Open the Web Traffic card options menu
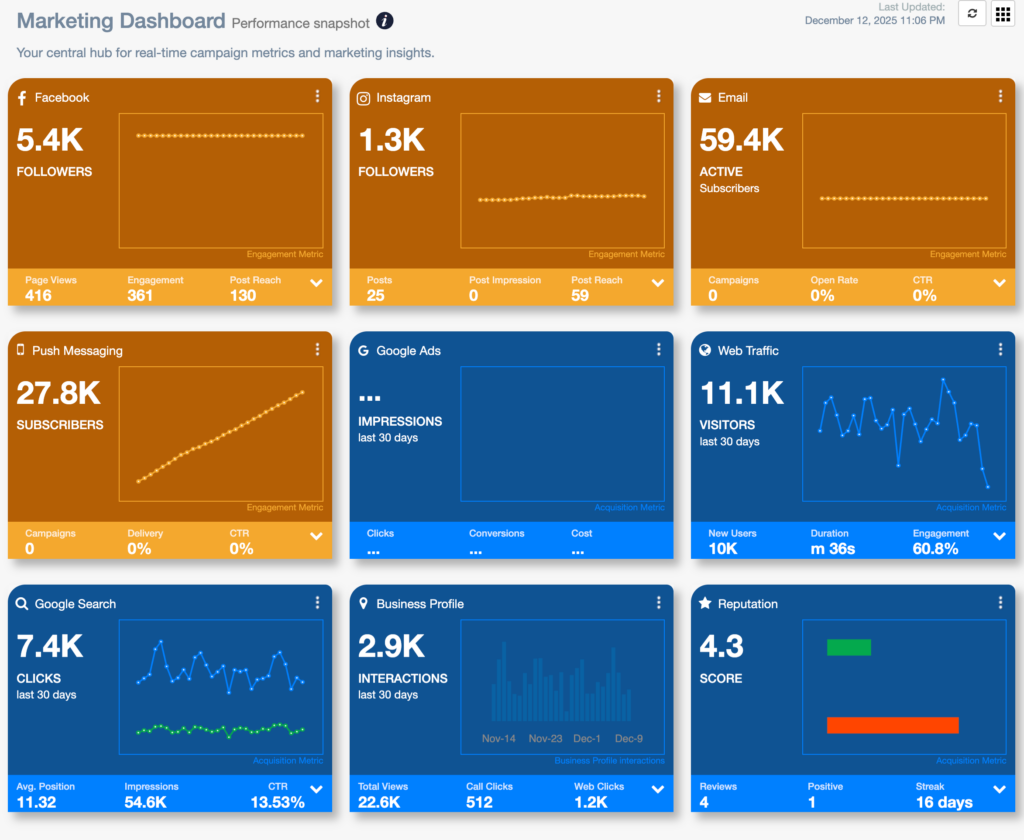The width and height of the screenshot is (1024, 840). tap(1000, 349)
